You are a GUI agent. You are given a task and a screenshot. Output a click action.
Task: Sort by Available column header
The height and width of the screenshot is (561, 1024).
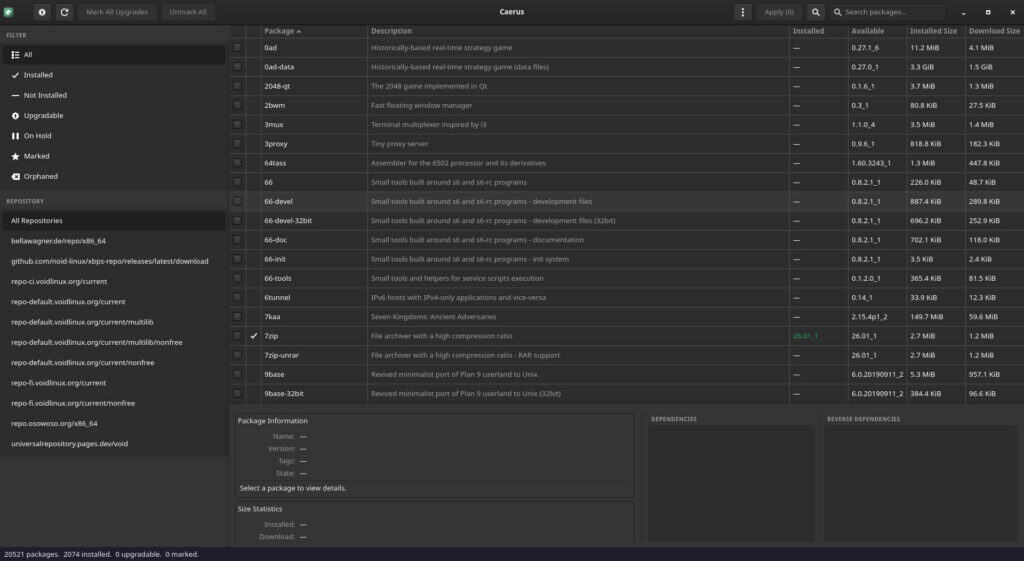[877, 31]
